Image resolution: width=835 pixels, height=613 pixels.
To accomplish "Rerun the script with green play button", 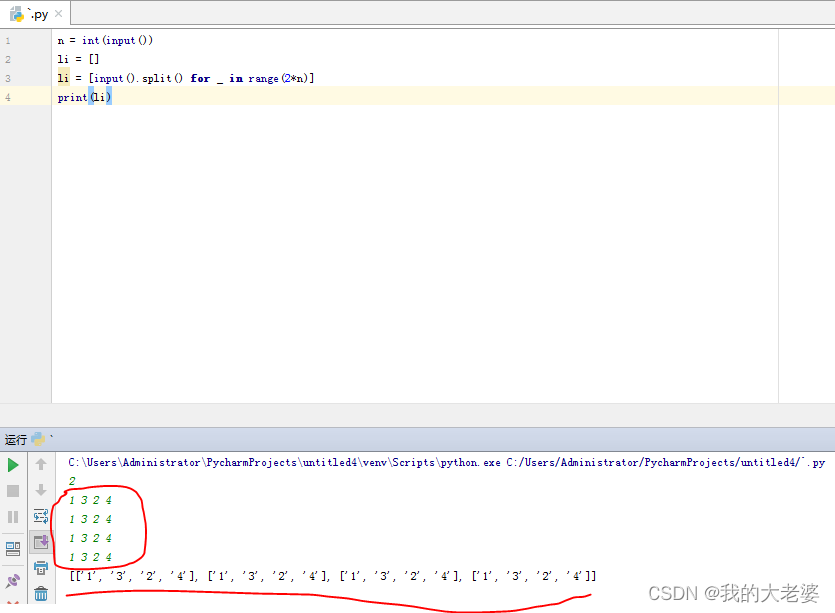I will [x=13, y=465].
